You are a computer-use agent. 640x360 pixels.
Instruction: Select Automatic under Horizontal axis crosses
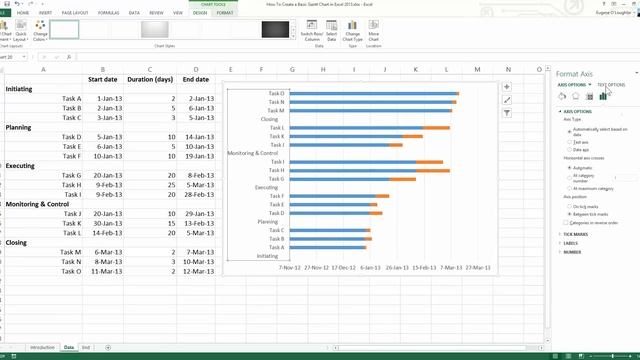coord(569,168)
